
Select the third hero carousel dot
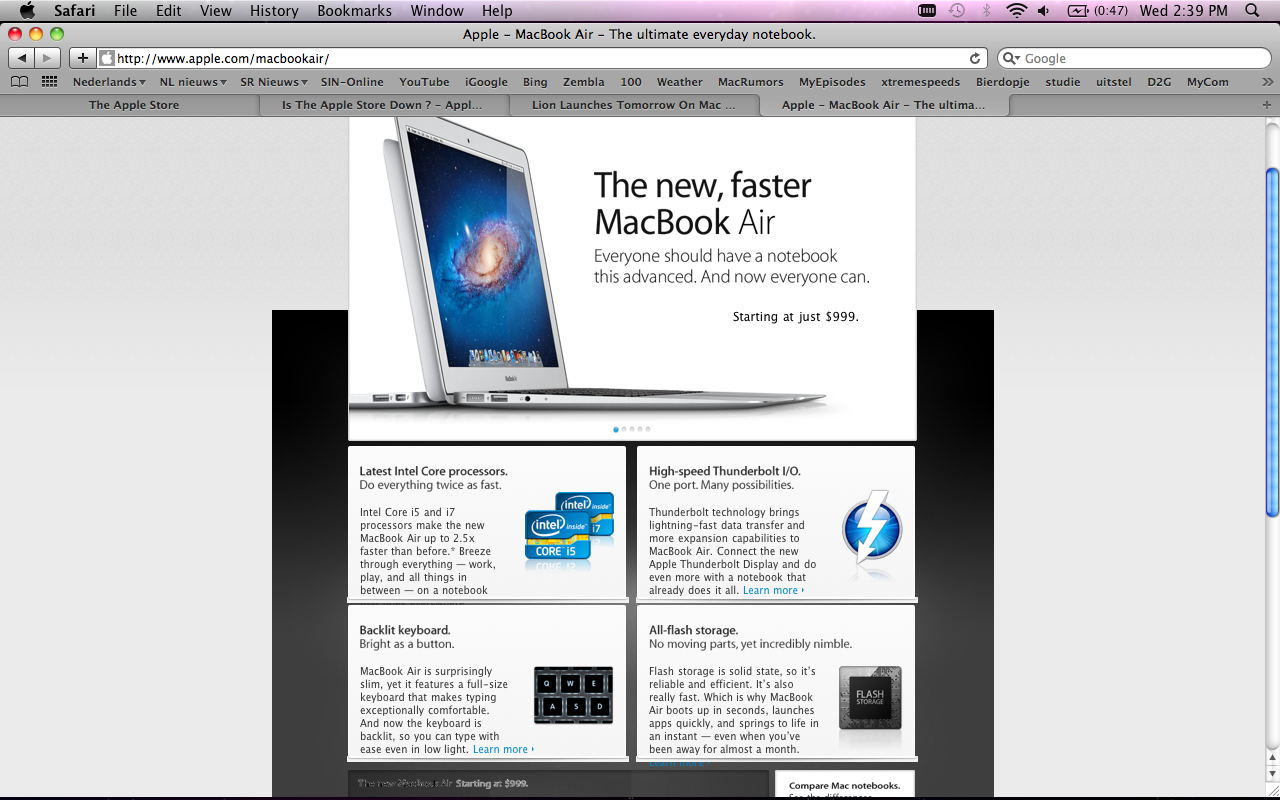(x=632, y=429)
